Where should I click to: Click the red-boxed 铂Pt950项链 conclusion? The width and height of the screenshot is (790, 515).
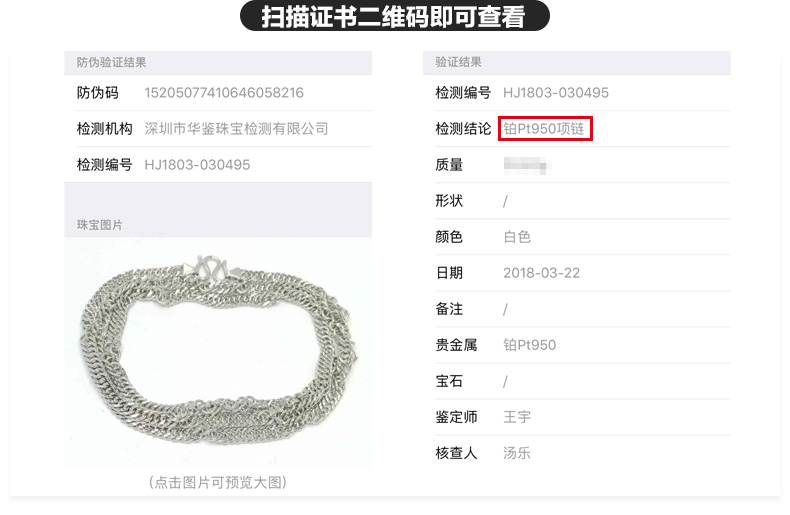coord(545,128)
